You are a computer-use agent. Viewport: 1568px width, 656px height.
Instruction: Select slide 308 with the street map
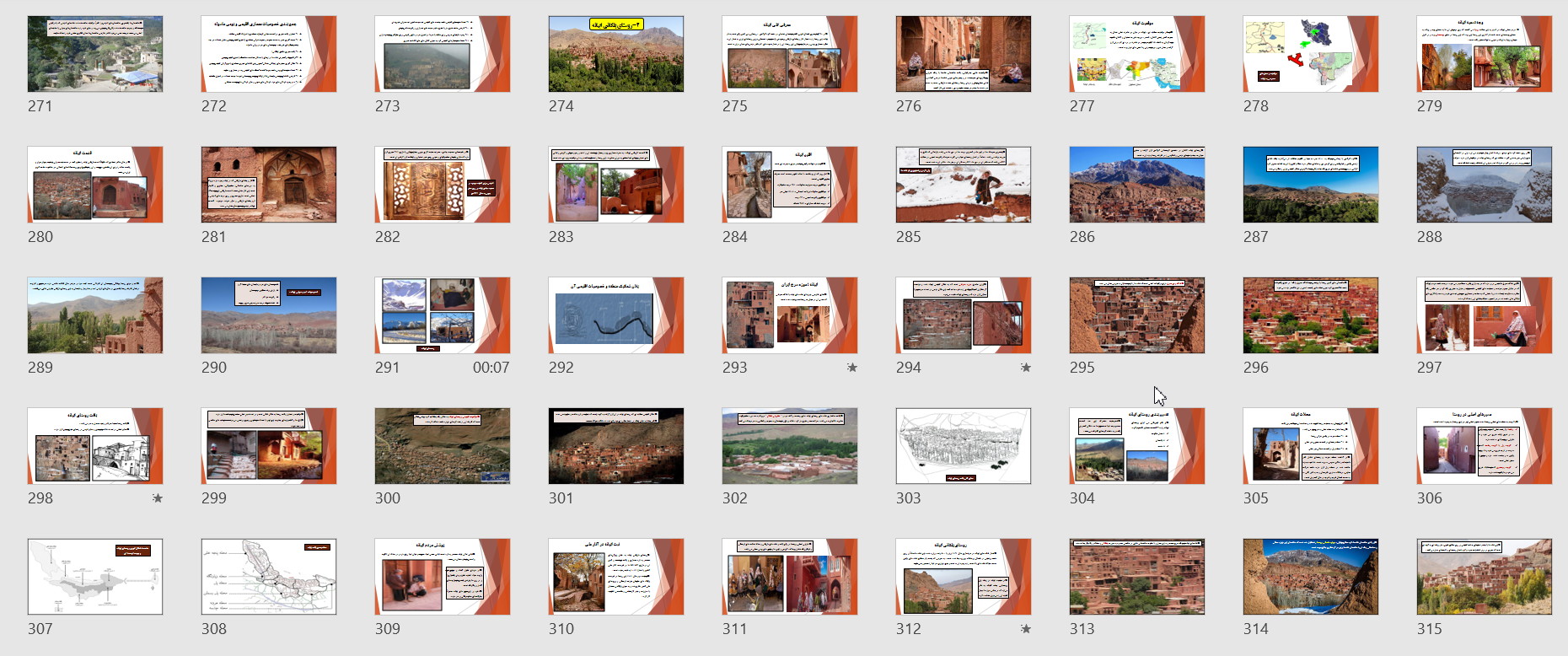click(x=269, y=577)
